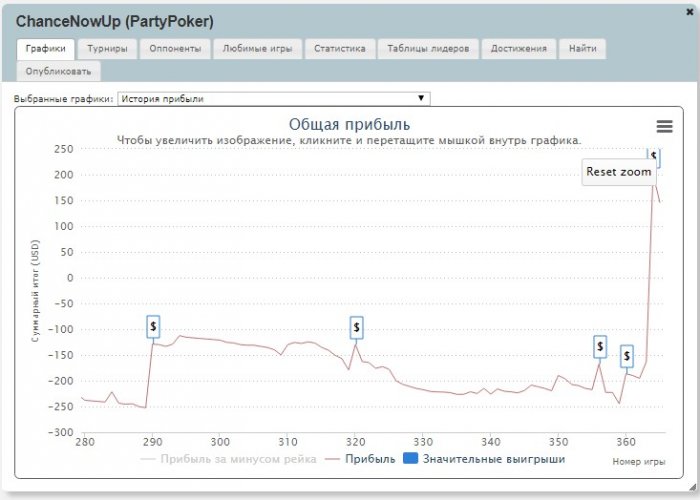Click the Опубликовать tab
Image resolution: width=700 pixels, height=500 pixels.
pyautogui.click(x=58, y=71)
